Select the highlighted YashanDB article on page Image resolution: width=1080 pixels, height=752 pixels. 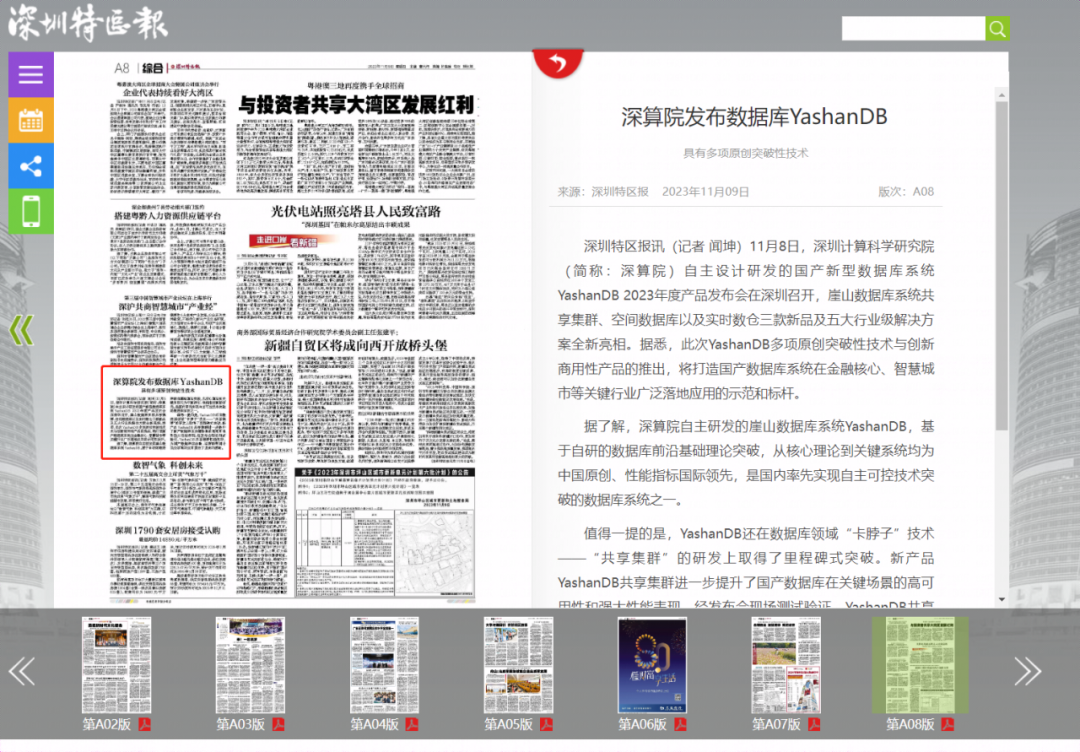(166, 412)
